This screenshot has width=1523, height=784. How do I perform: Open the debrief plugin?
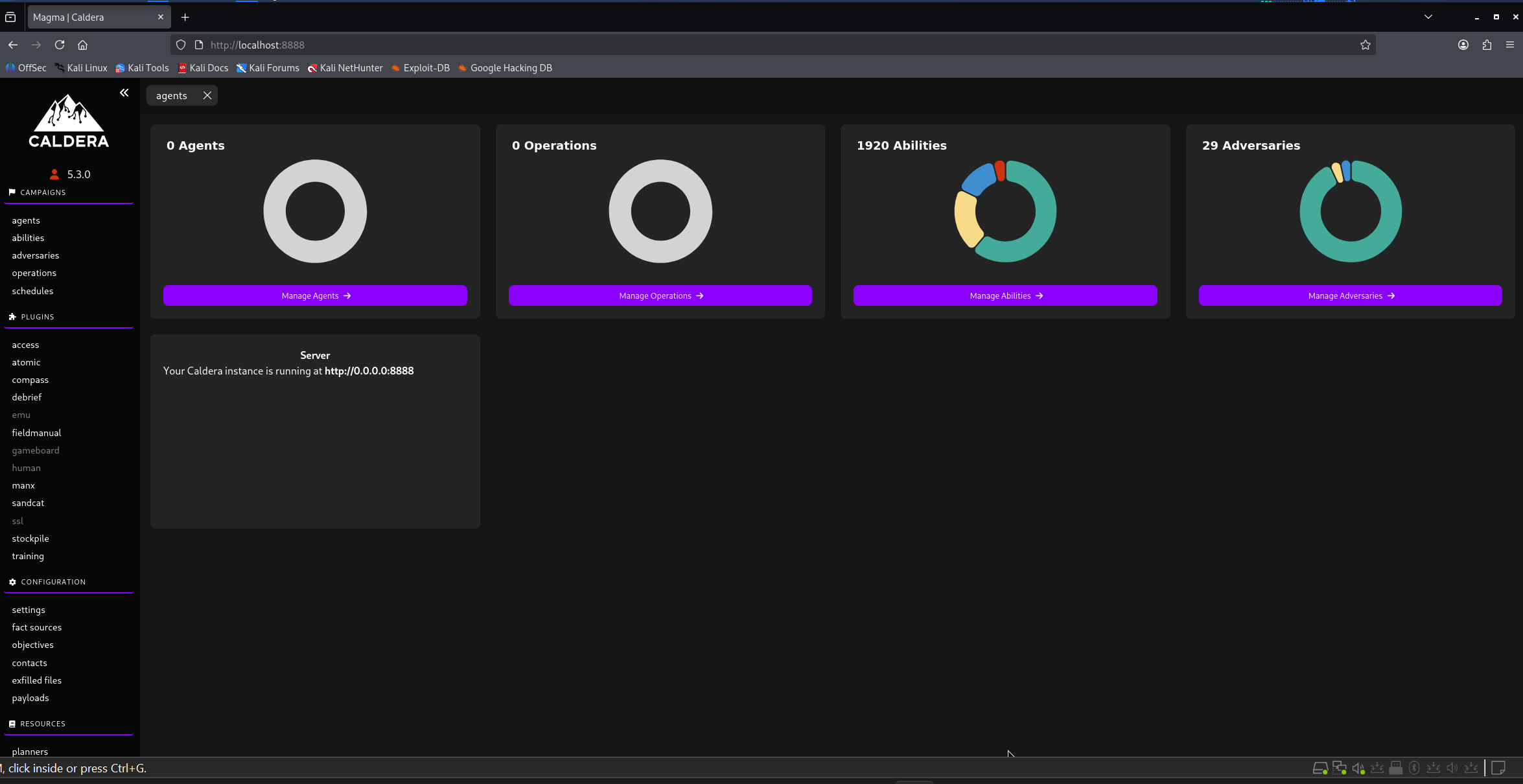point(27,398)
